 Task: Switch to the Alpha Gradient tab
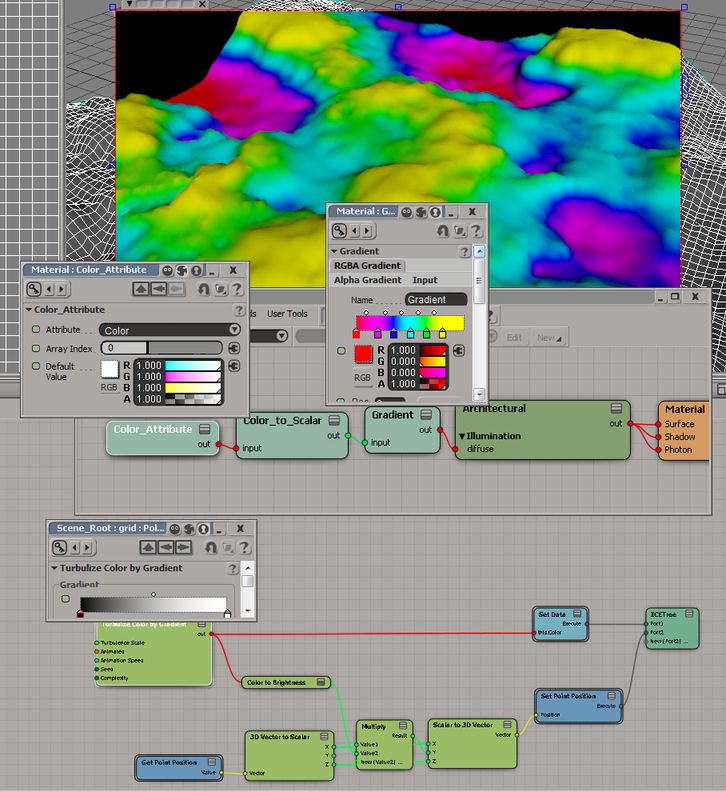367,281
